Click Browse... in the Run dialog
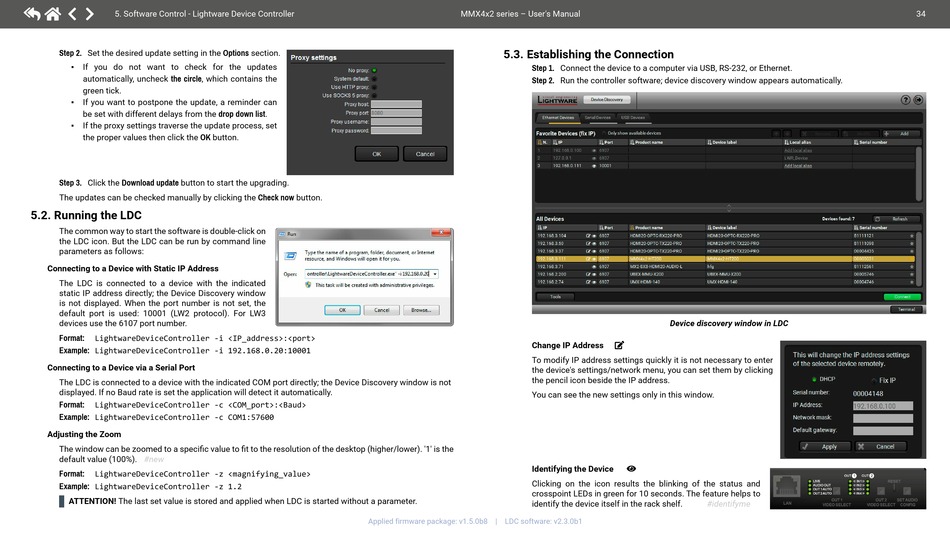The width and height of the screenshot is (950, 533). click(421, 310)
